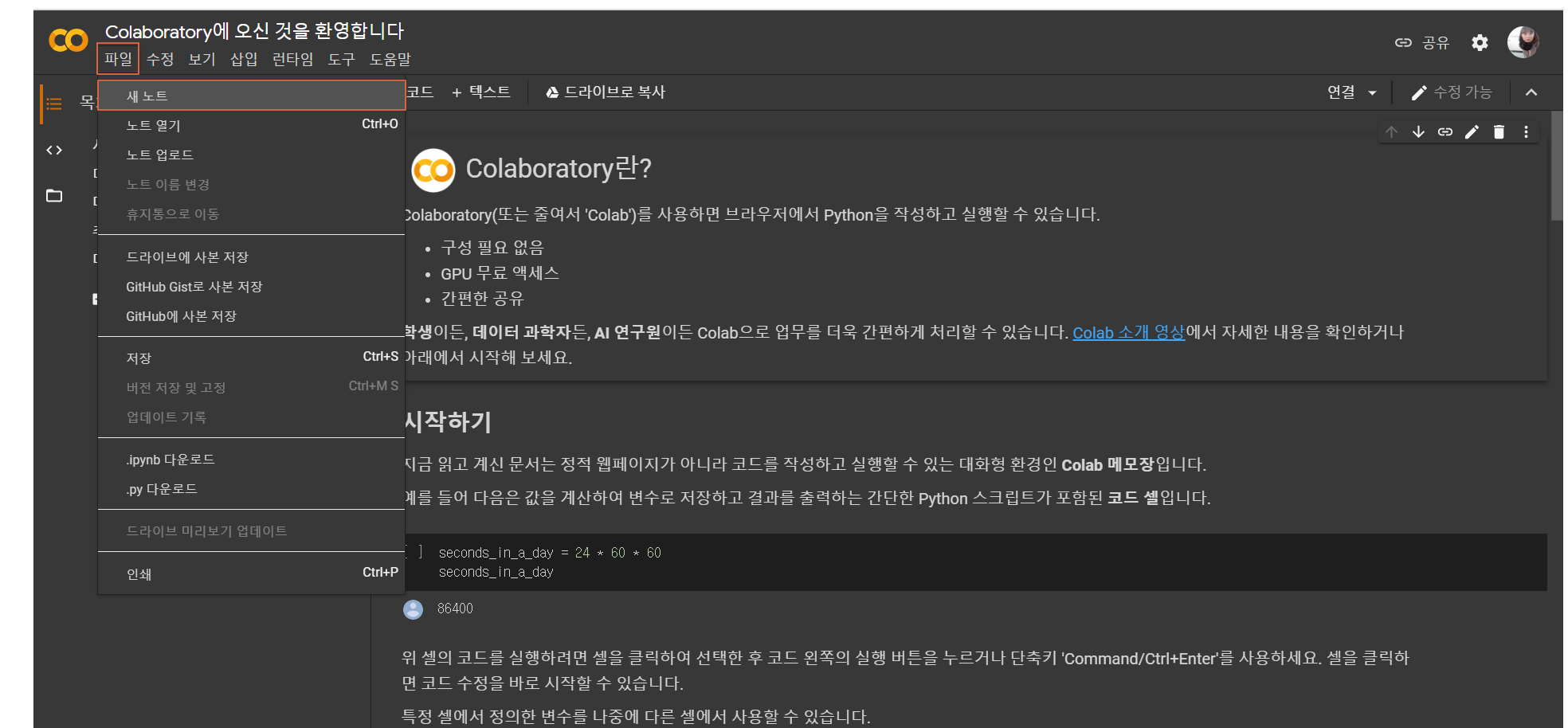
Task: Open the 수정 menu
Action: pos(160,59)
